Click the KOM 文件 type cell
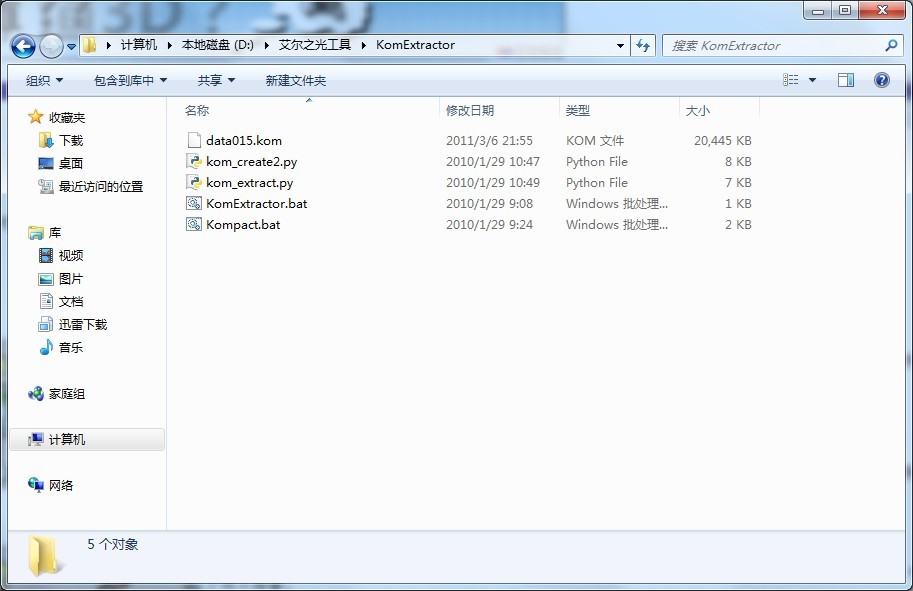Screen dimensions: 913x591 click(595, 140)
